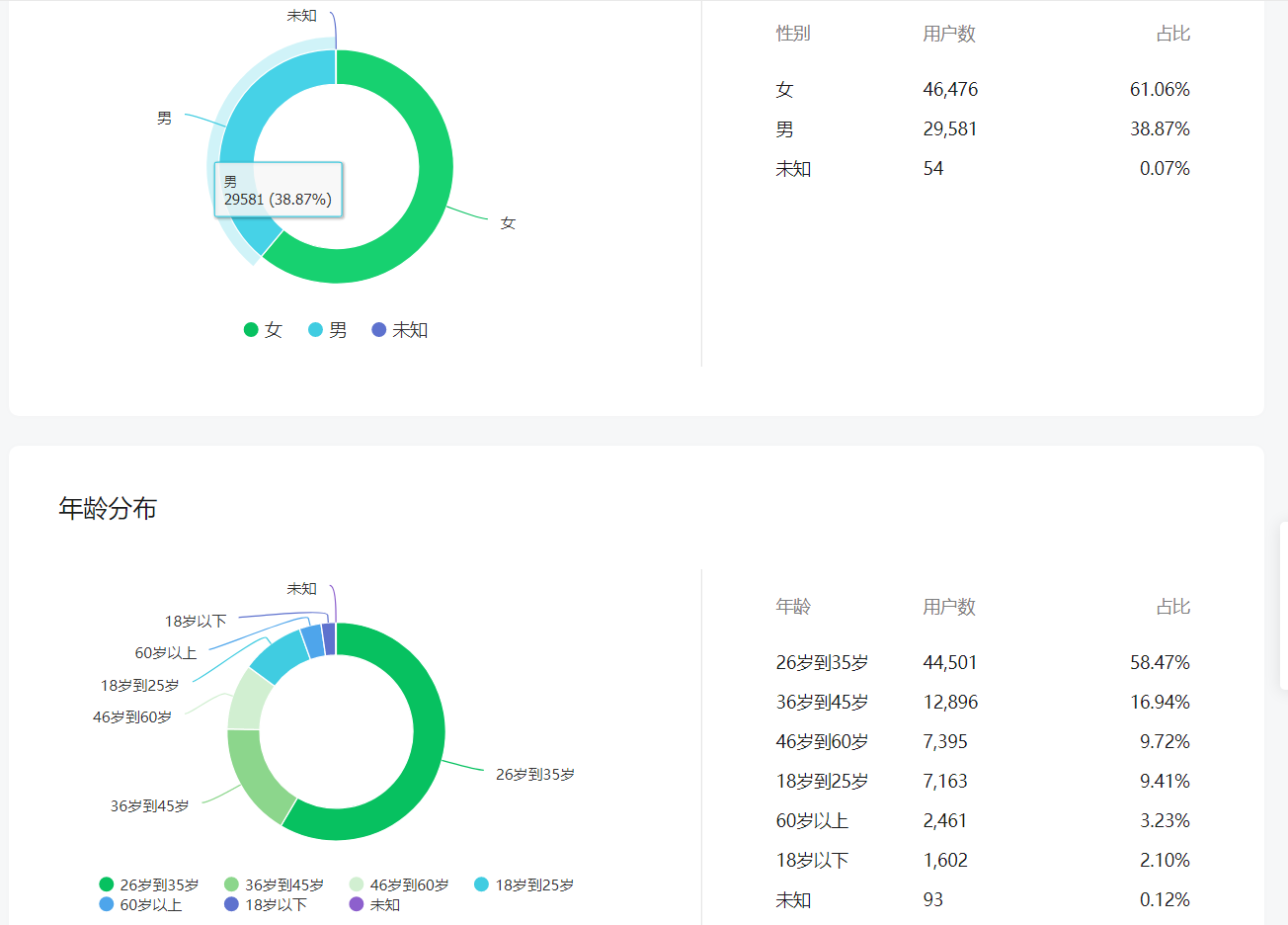Select the 女 row label in gender table

pos(784,90)
